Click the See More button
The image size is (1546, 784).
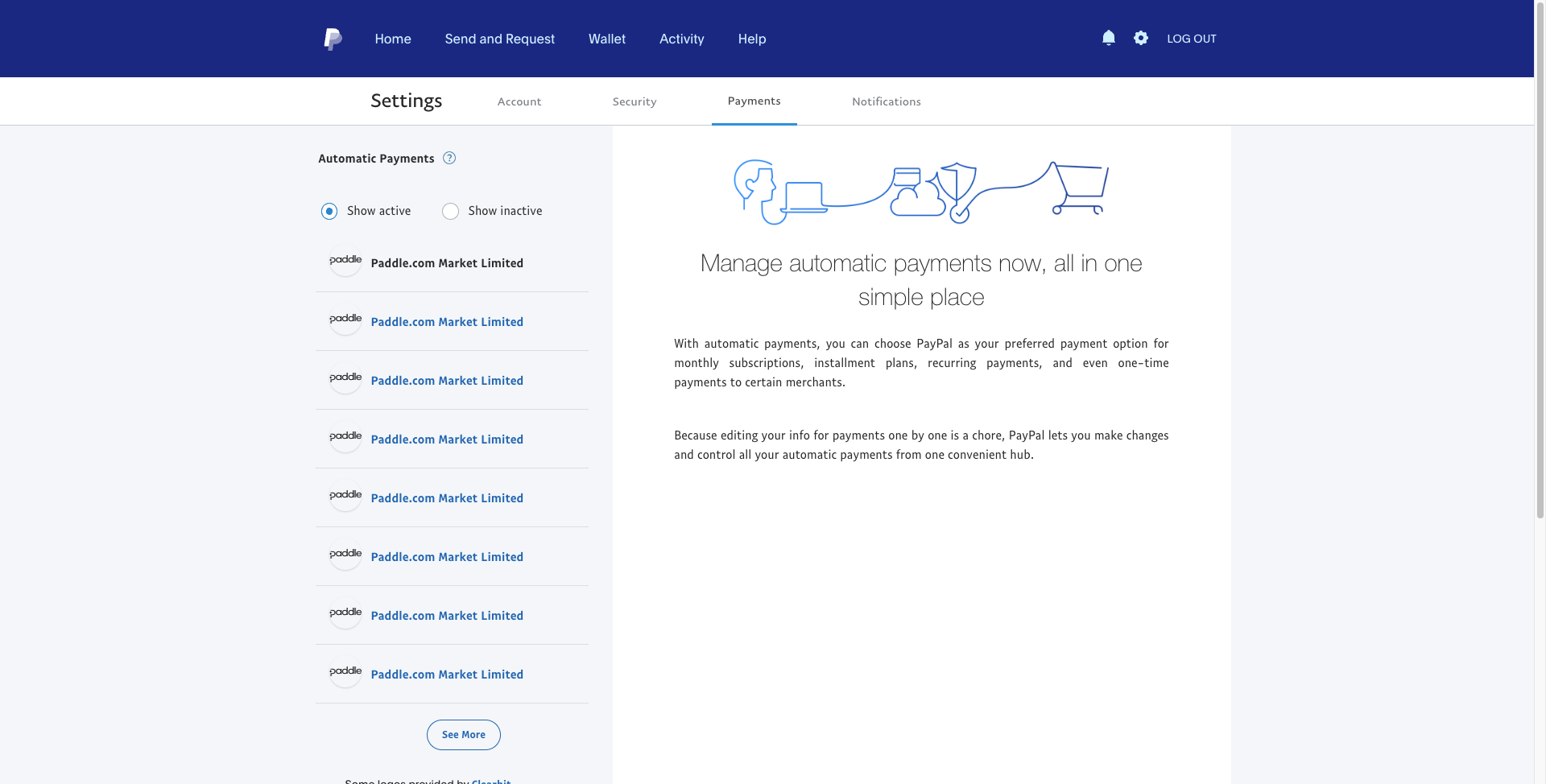(x=464, y=735)
